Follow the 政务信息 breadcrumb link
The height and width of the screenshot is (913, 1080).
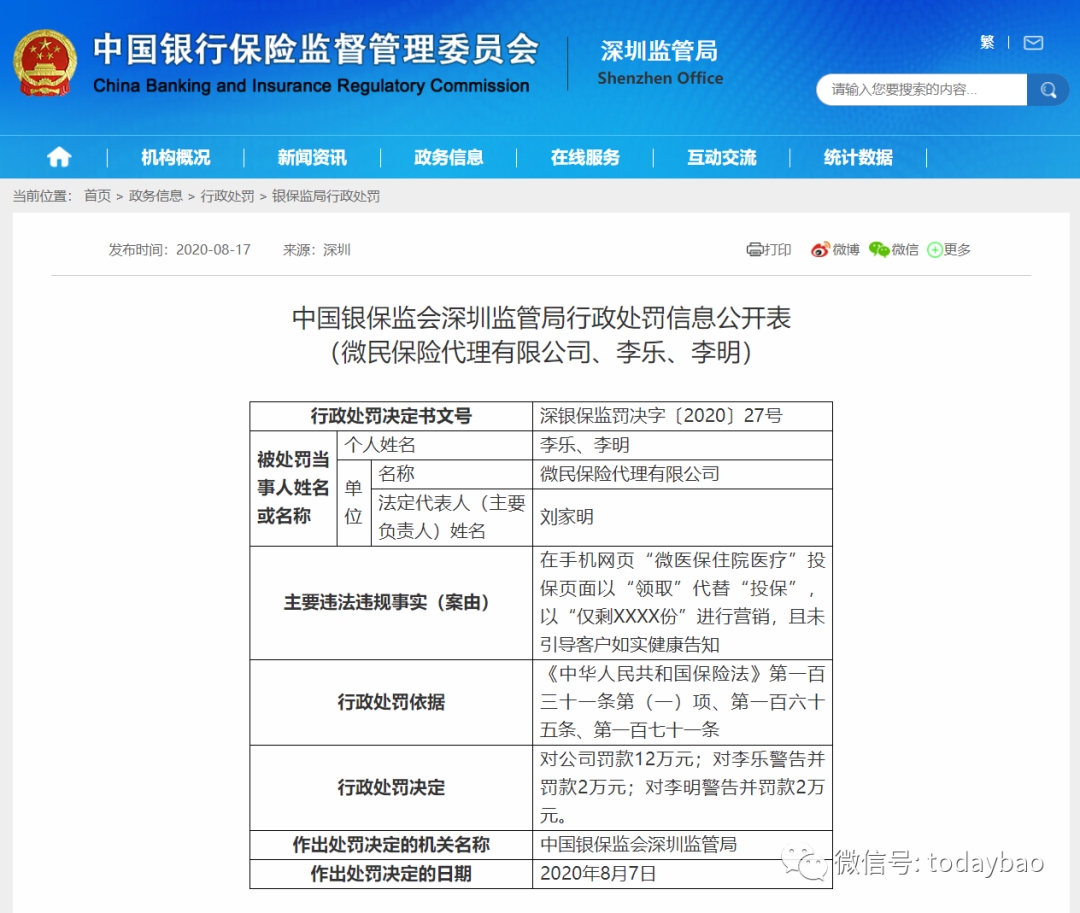pyautogui.click(x=156, y=196)
